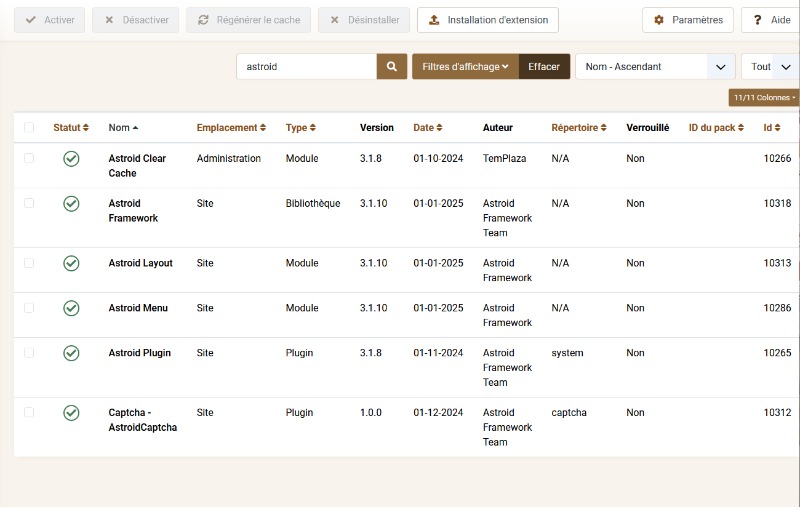Select the Astroid Clear Cache row checkbox
The width and height of the screenshot is (800, 507).
(x=29, y=158)
